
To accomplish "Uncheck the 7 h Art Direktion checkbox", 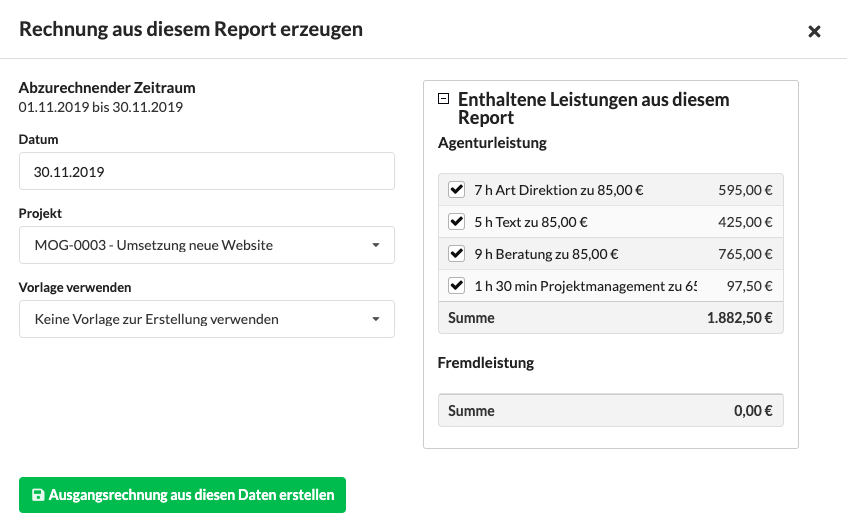I will 456,190.
